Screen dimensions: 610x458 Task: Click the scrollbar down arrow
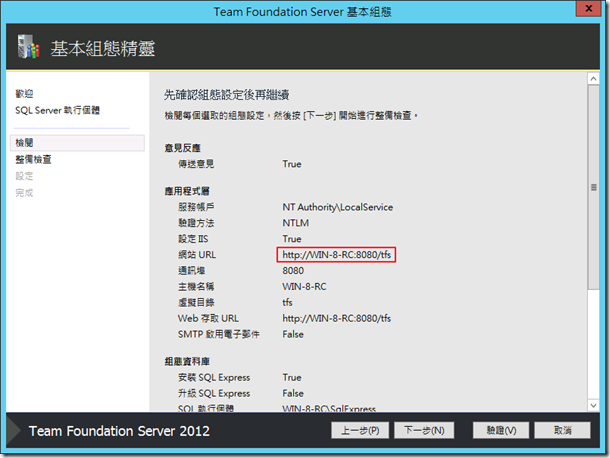(593, 405)
